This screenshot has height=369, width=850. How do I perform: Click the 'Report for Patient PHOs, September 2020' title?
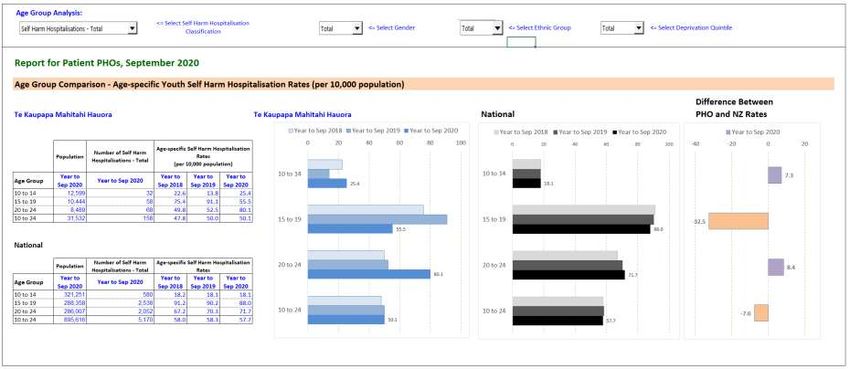(x=107, y=63)
